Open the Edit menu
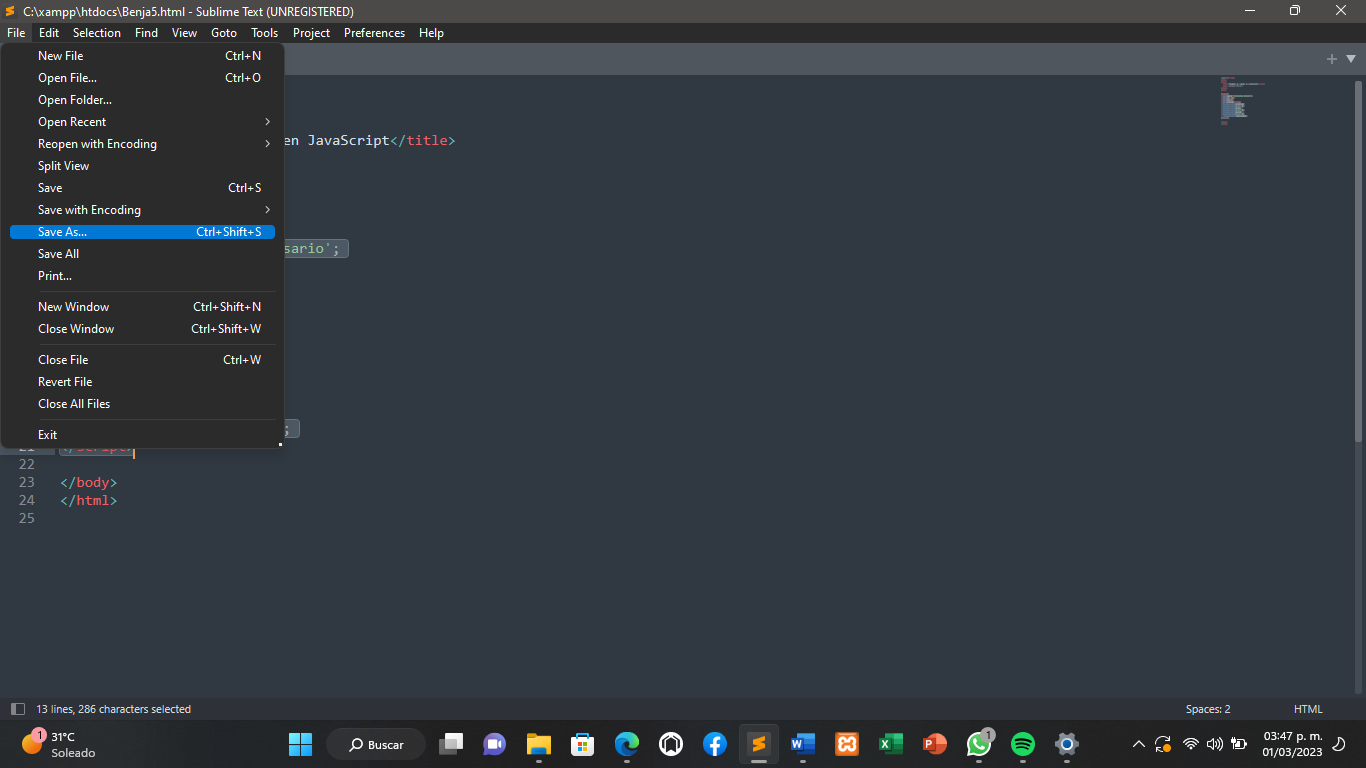Screen dimensions: 1366x768 coord(49,33)
